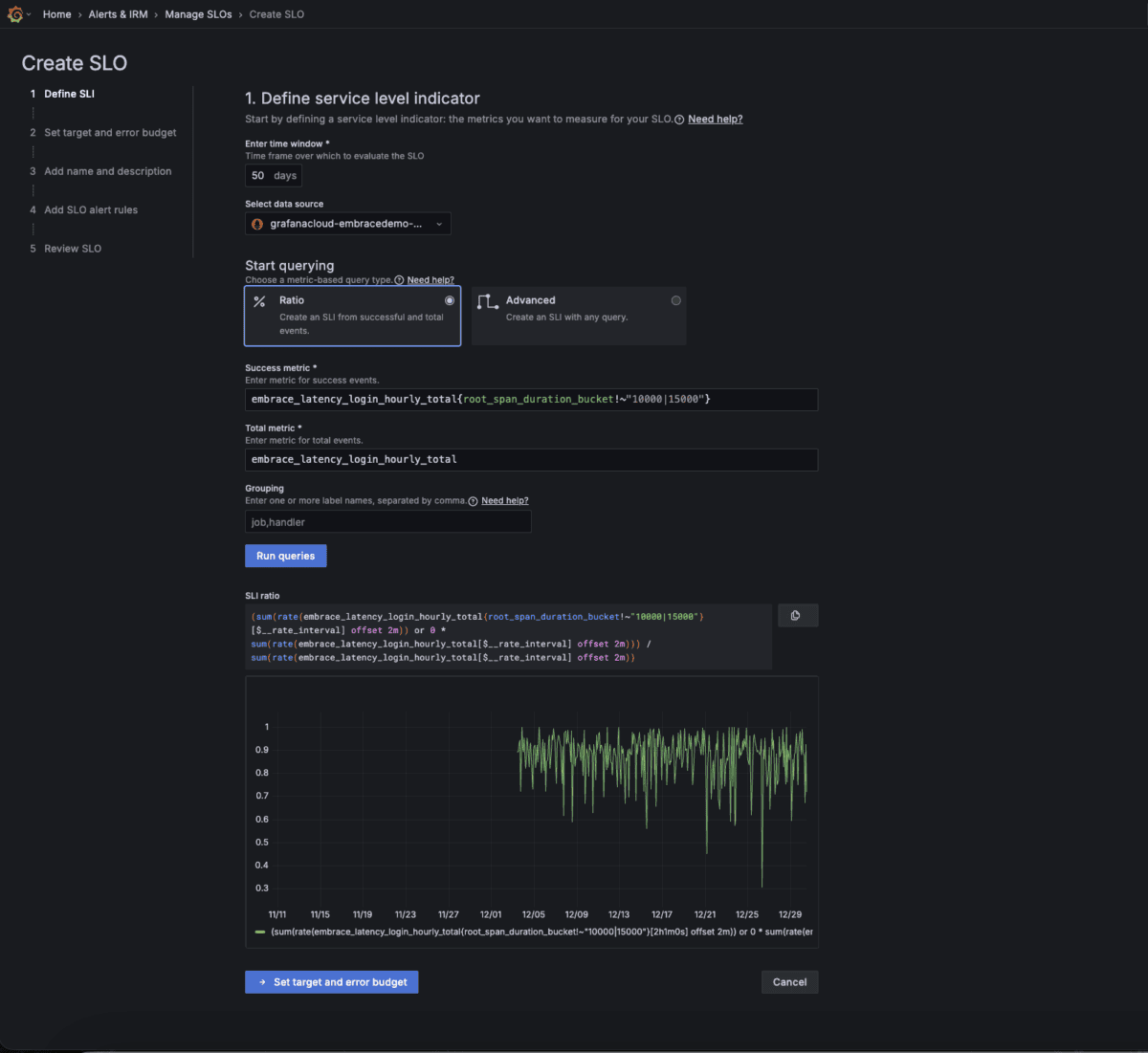This screenshot has height=1053, width=1148.
Task: Select the Ratio query type radio
Action: pos(450,300)
